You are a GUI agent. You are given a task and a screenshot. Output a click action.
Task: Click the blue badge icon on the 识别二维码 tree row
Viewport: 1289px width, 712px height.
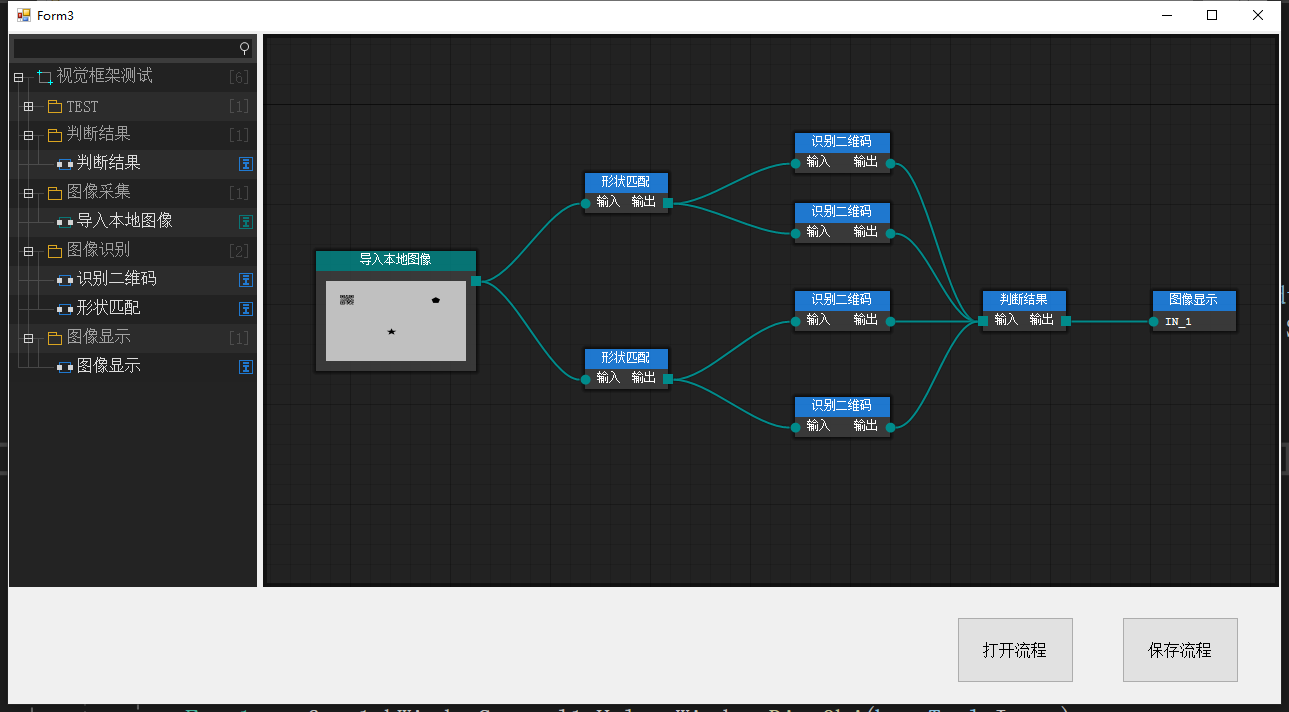click(246, 280)
